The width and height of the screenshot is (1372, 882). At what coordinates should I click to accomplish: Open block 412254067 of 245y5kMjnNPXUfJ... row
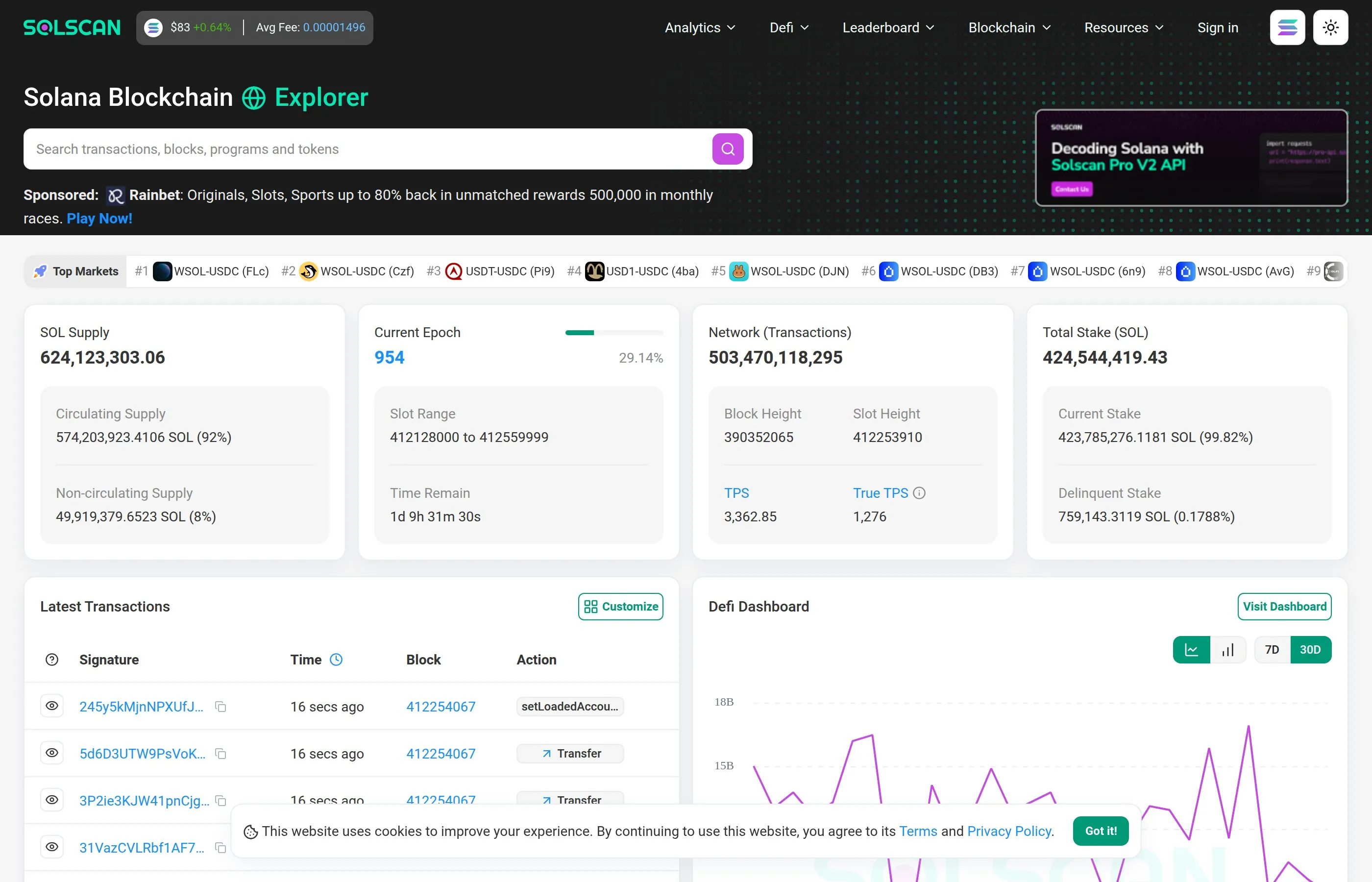441,707
